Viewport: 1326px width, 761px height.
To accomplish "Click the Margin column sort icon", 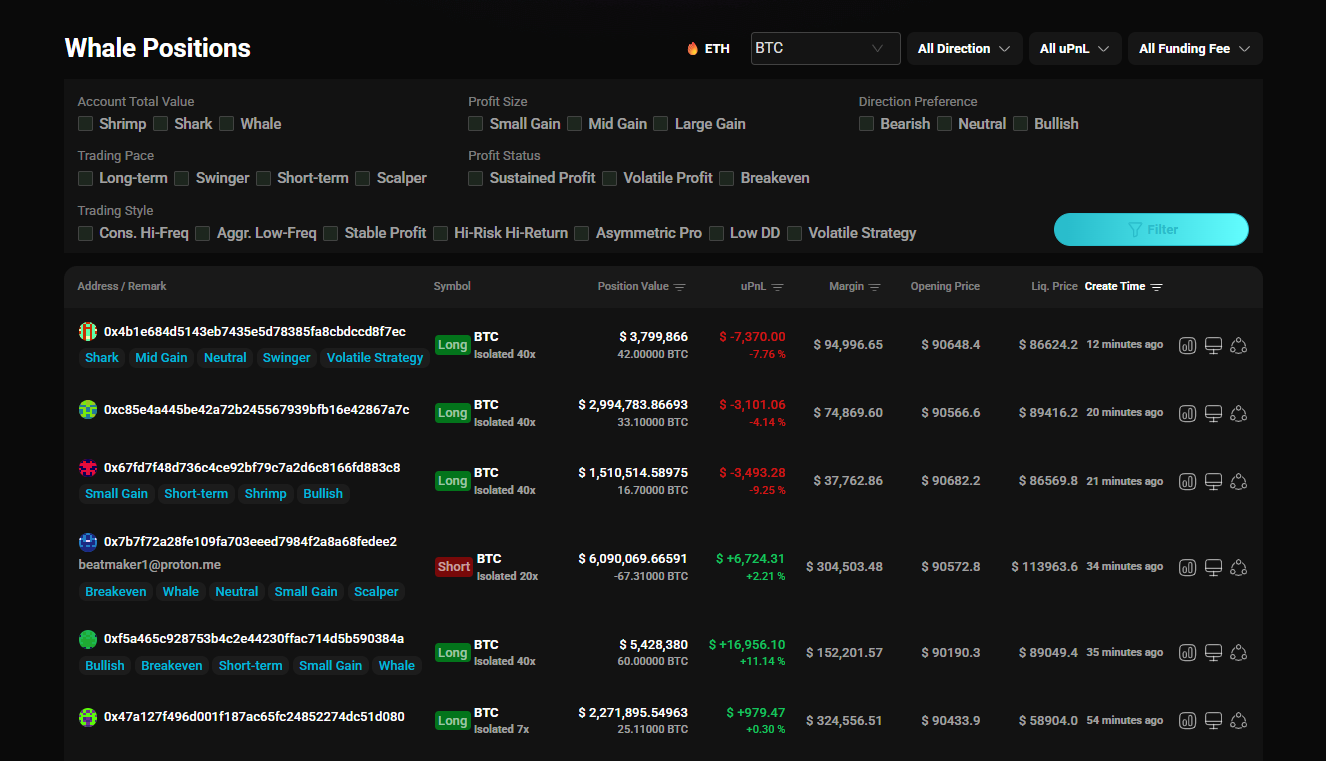I will 875,287.
